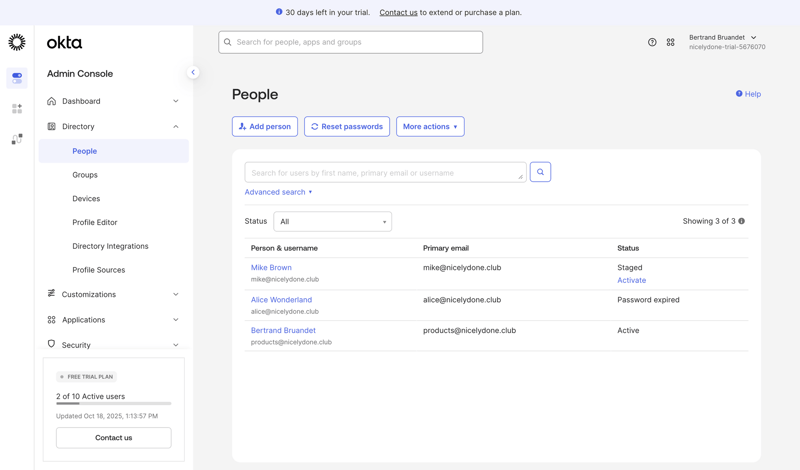
Task: Go to Groups in the sidebar
Action: click(85, 175)
